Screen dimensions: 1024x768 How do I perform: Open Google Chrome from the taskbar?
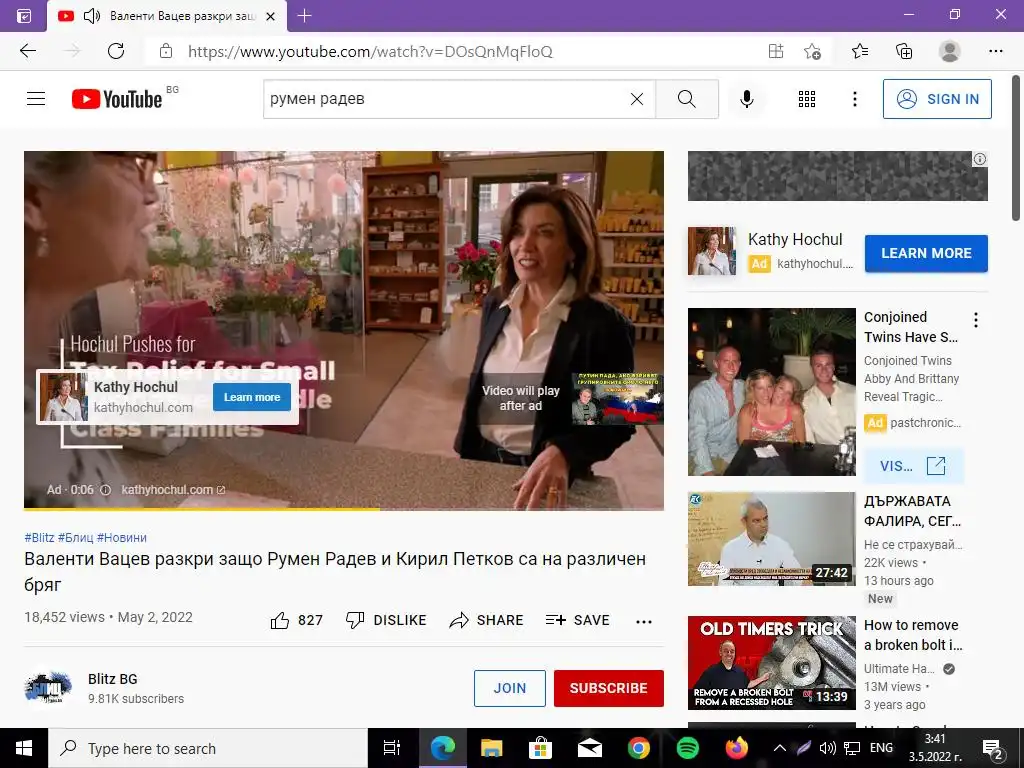pos(639,748)
